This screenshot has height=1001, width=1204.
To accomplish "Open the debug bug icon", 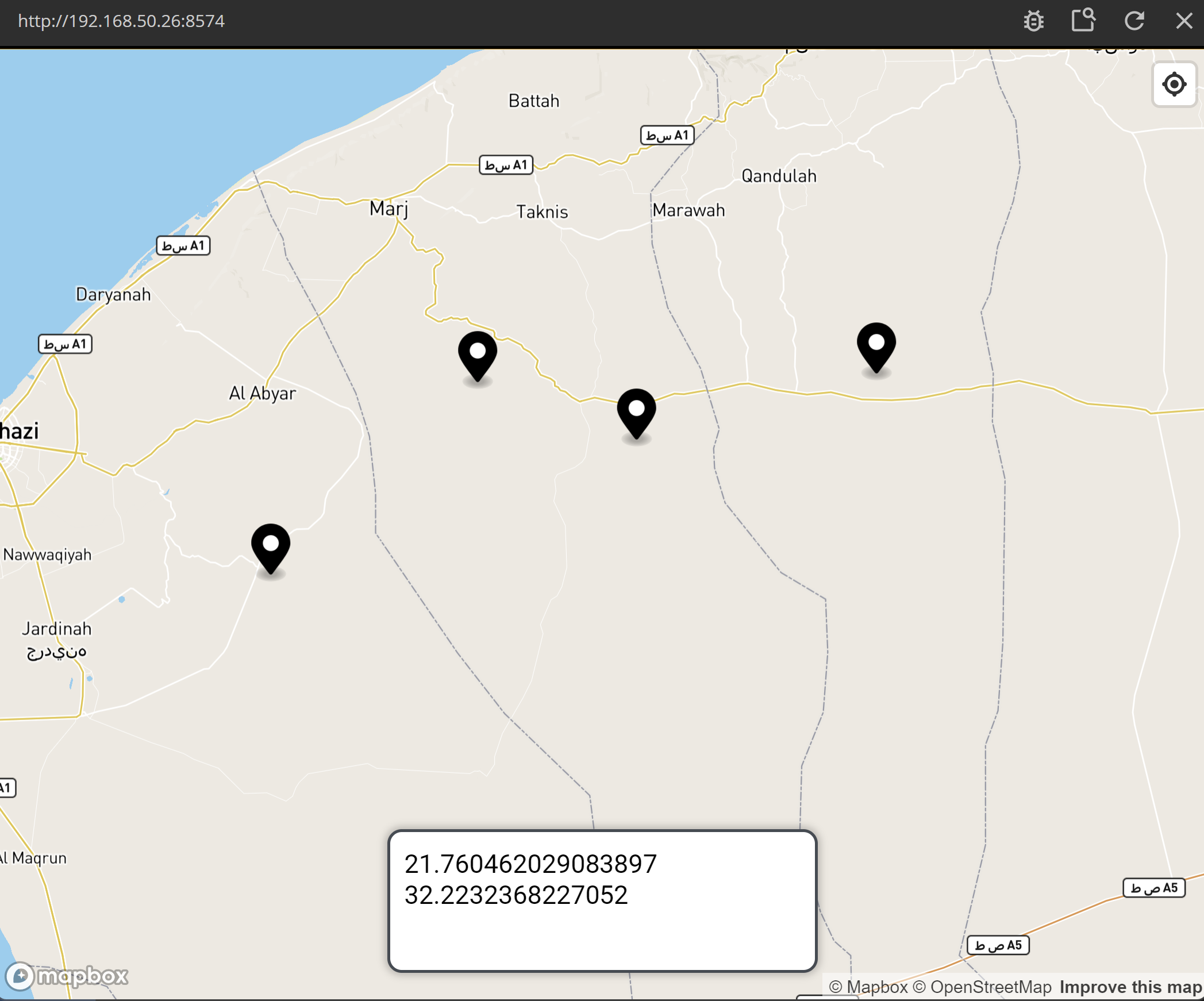I will (1033, 21).
